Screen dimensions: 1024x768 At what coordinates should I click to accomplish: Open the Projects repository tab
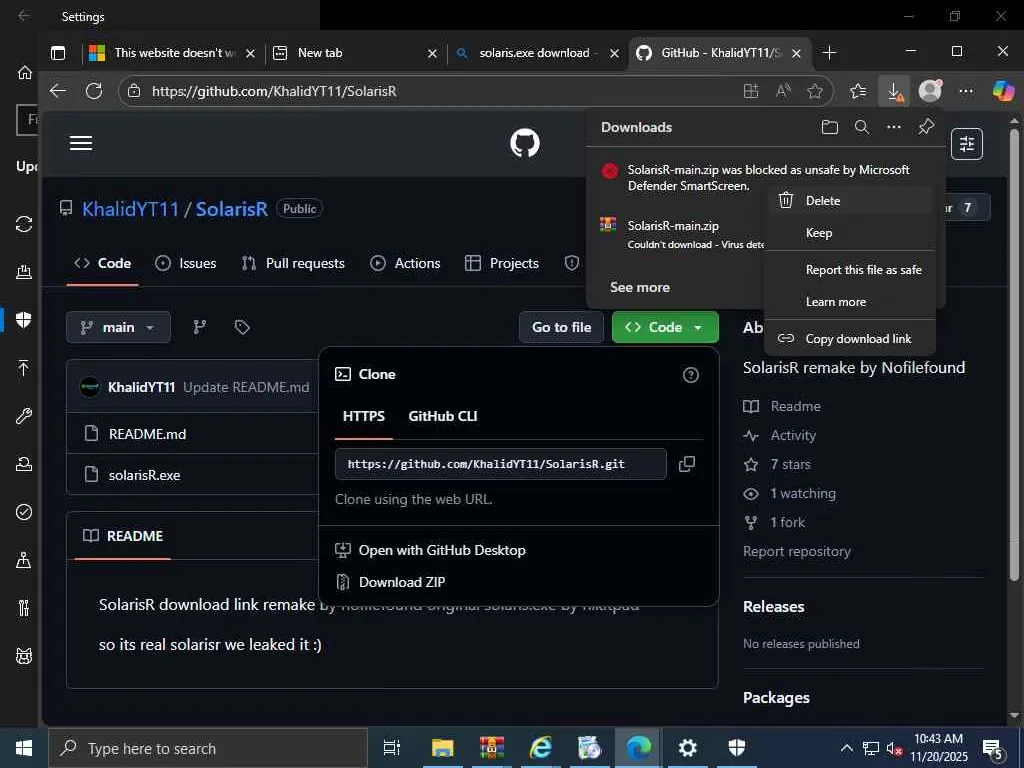pyautogui.click(x=502, y=263)
